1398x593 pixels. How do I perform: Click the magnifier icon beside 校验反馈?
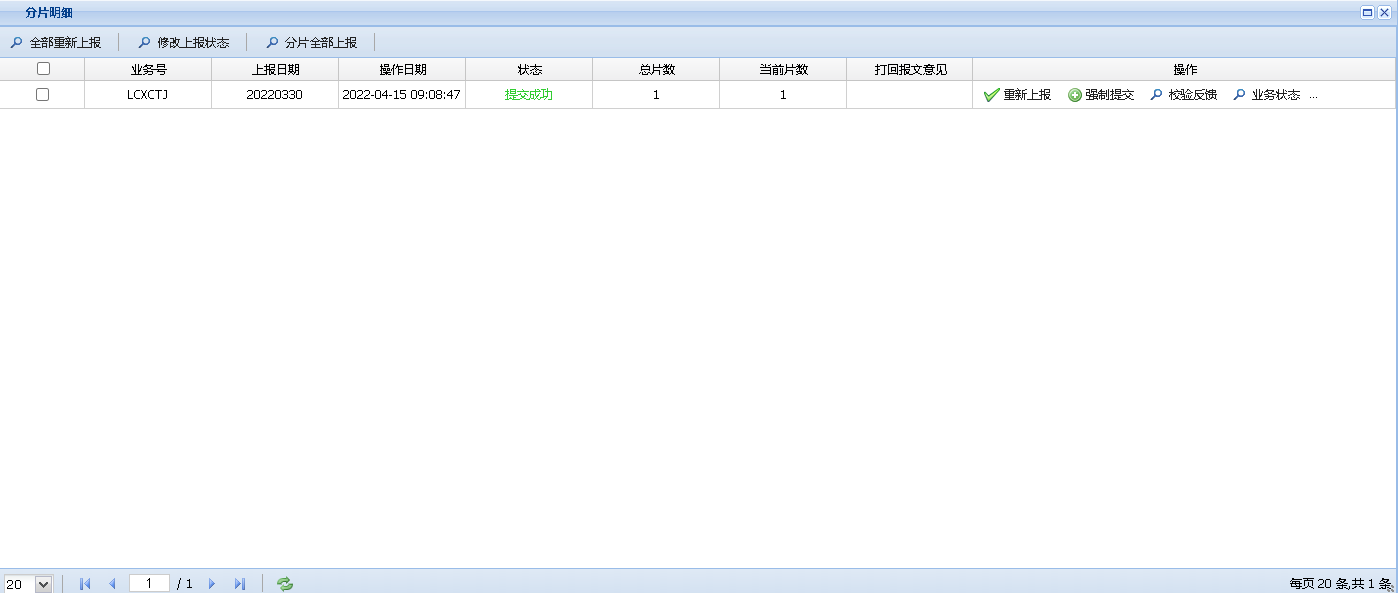[x=1157, y=95]
